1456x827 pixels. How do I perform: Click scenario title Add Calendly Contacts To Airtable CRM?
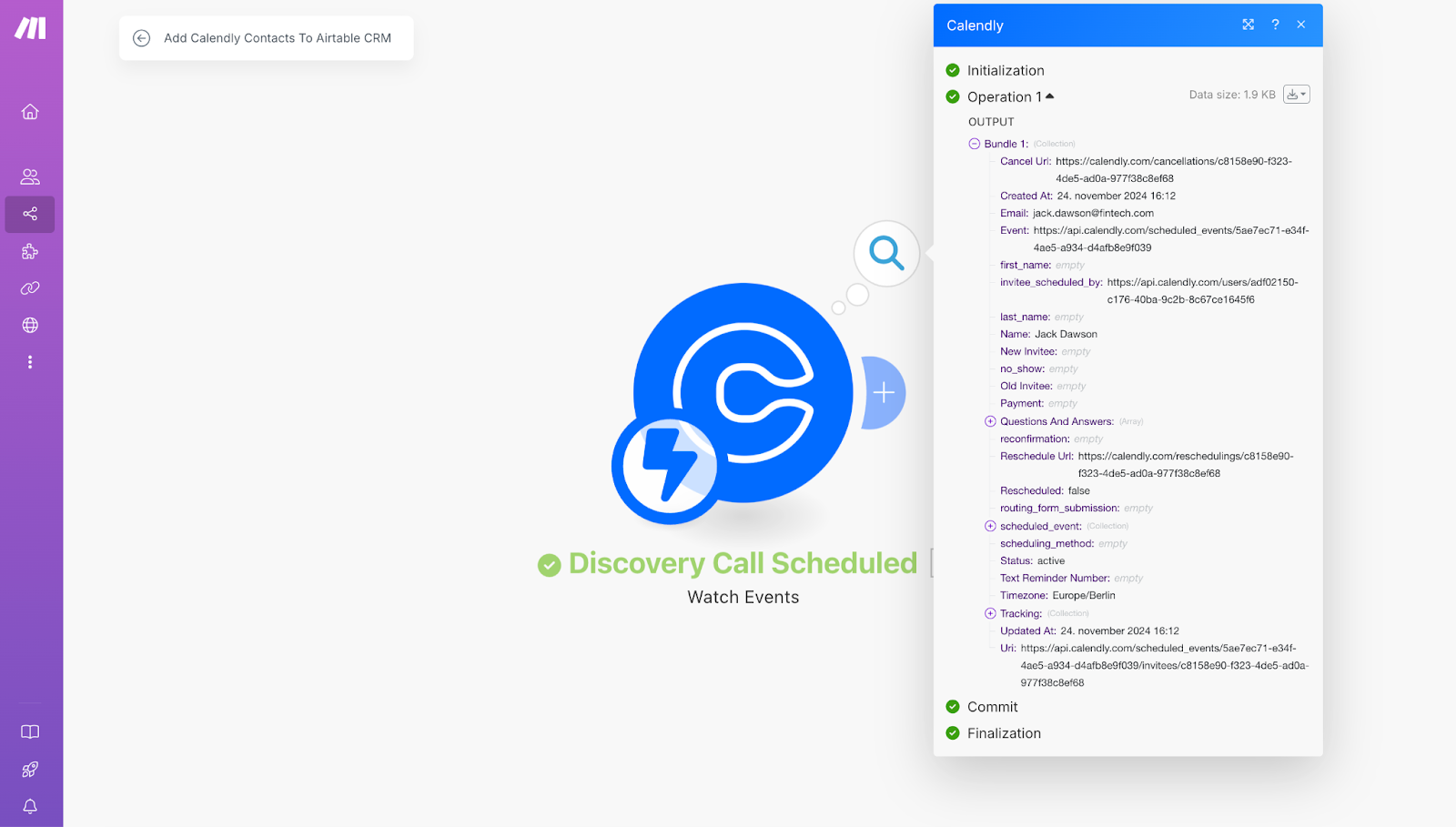point(278,38)
